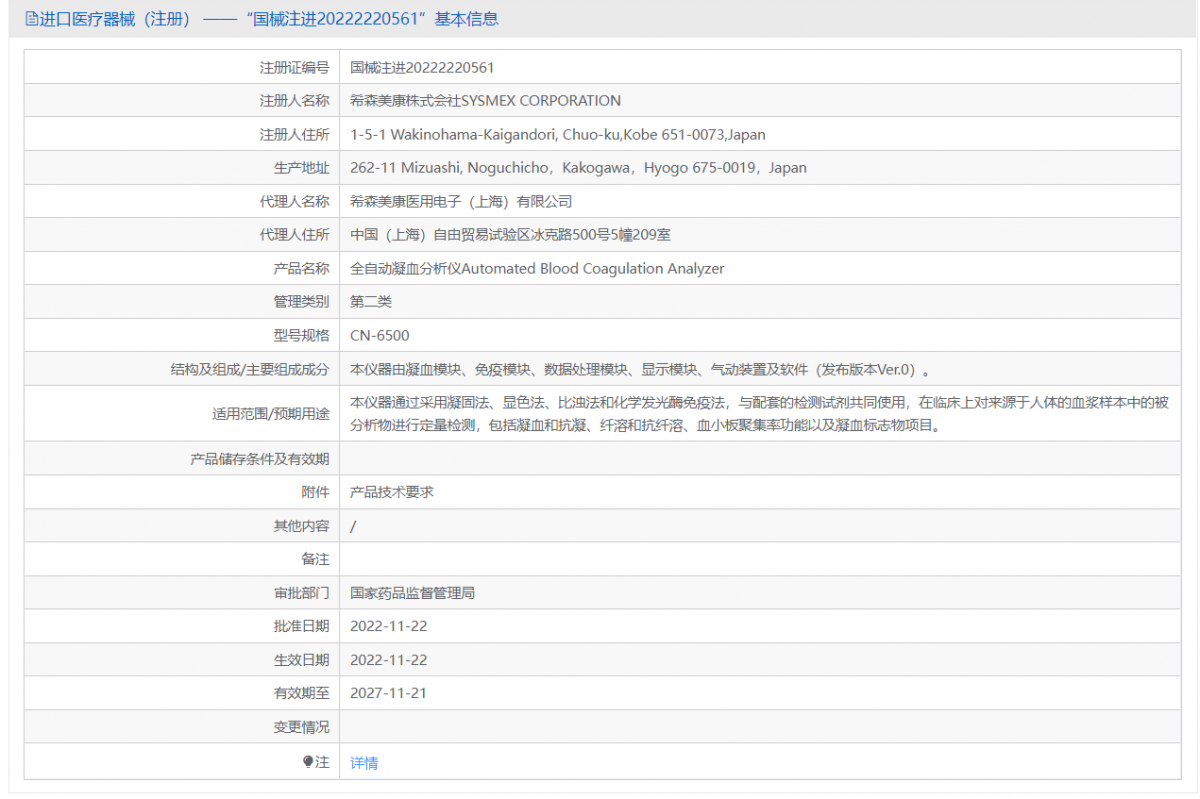
Task: Click expiry date value 2027-11-21
Action: tap(388, 694)
